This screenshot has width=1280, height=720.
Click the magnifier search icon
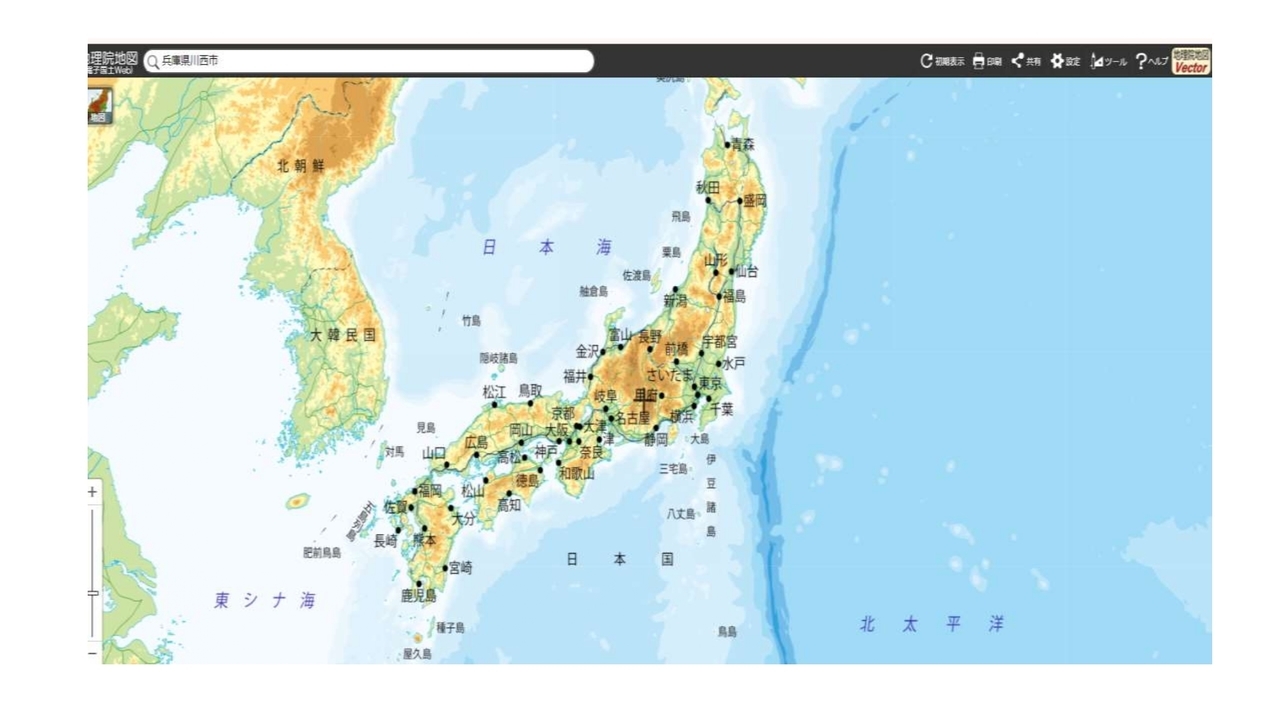153,62
